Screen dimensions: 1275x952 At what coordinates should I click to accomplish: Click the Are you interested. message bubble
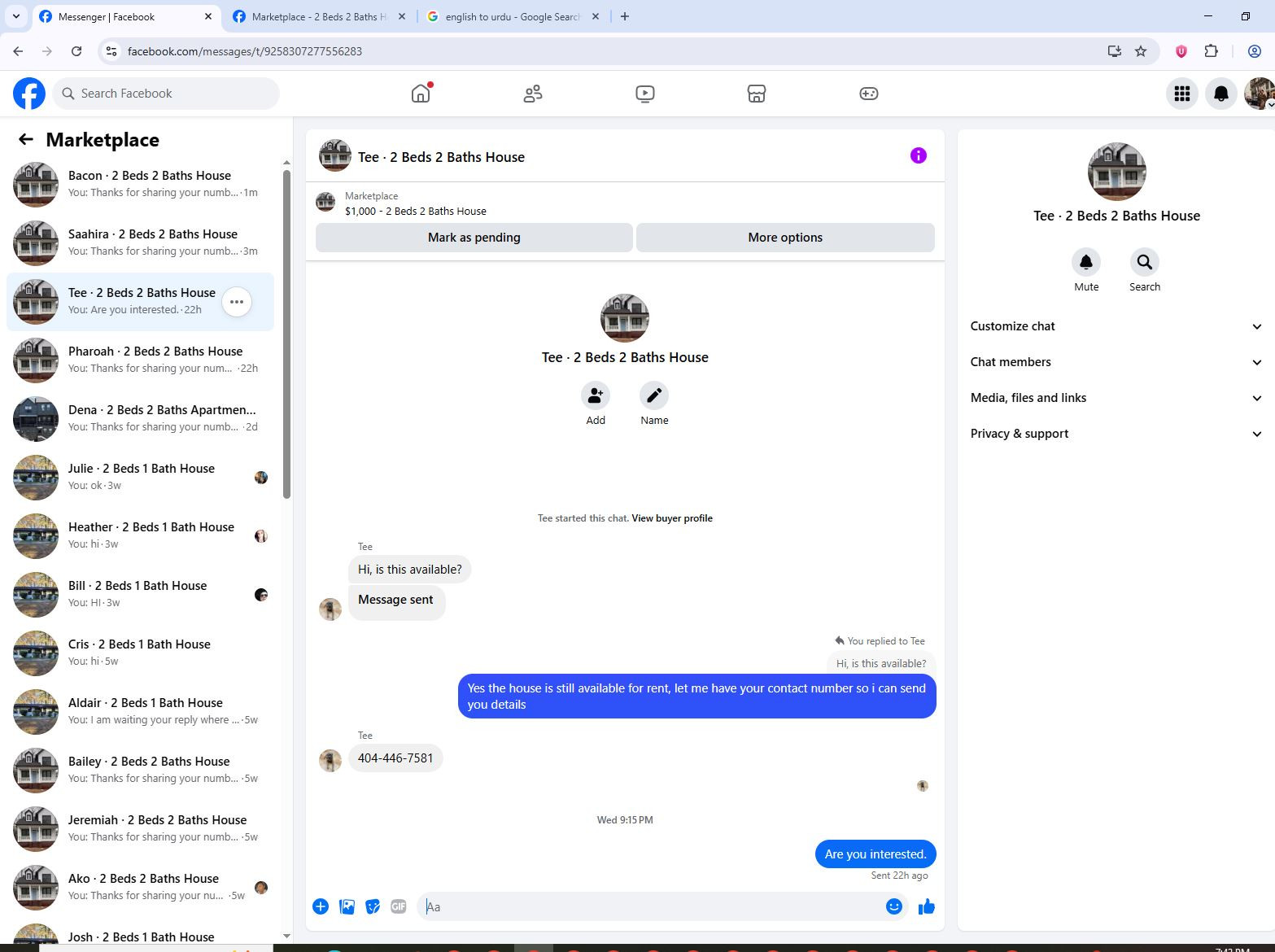(875, 854)
